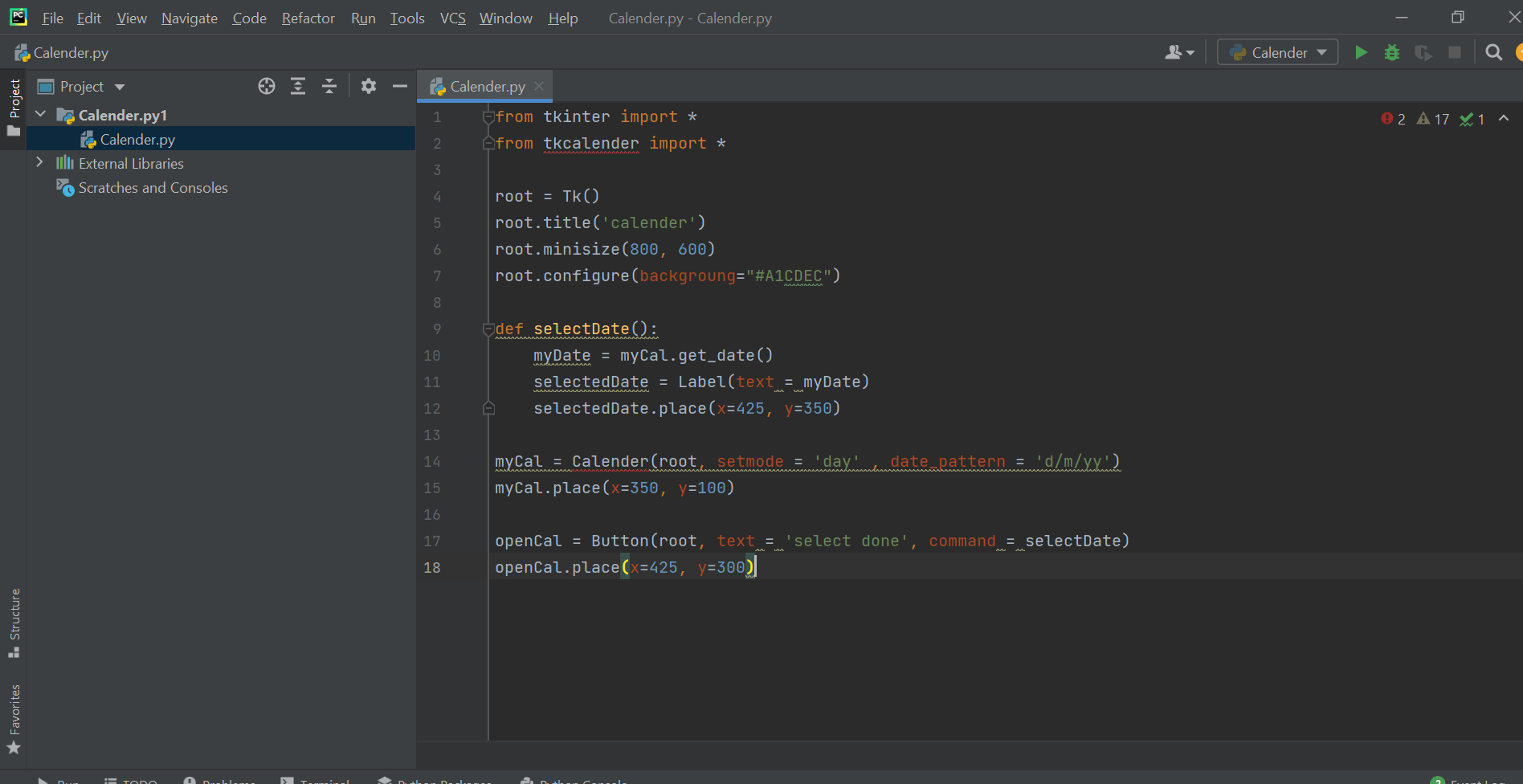The width and height of the screenshot is (1523, 784).
Task: Expand the External Libraries tree node
Action: (x=39, y=163)
